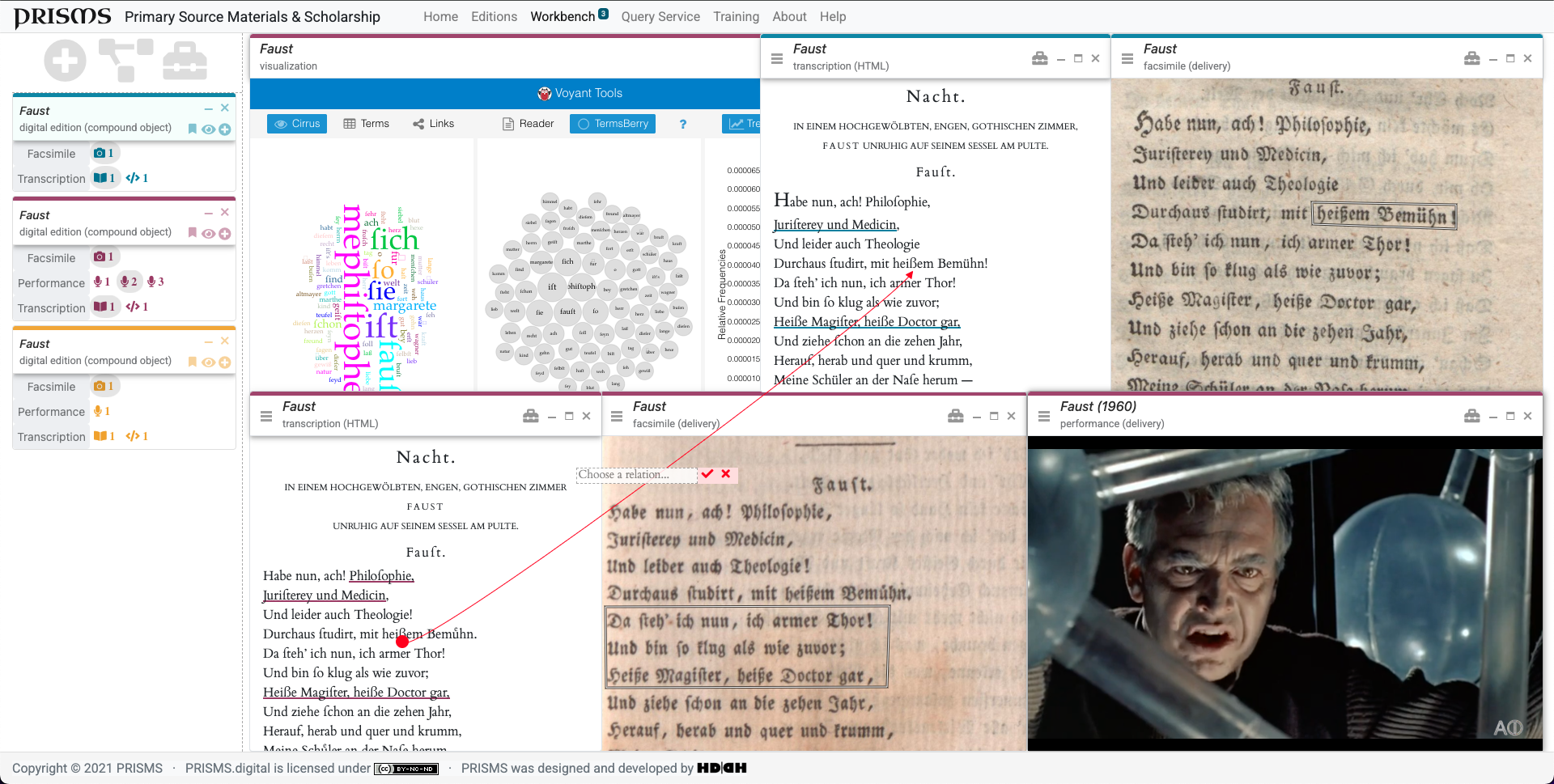Click plus icon on teal Faust card
This screenshot has height=784, width=1554.
click(225, 129)
